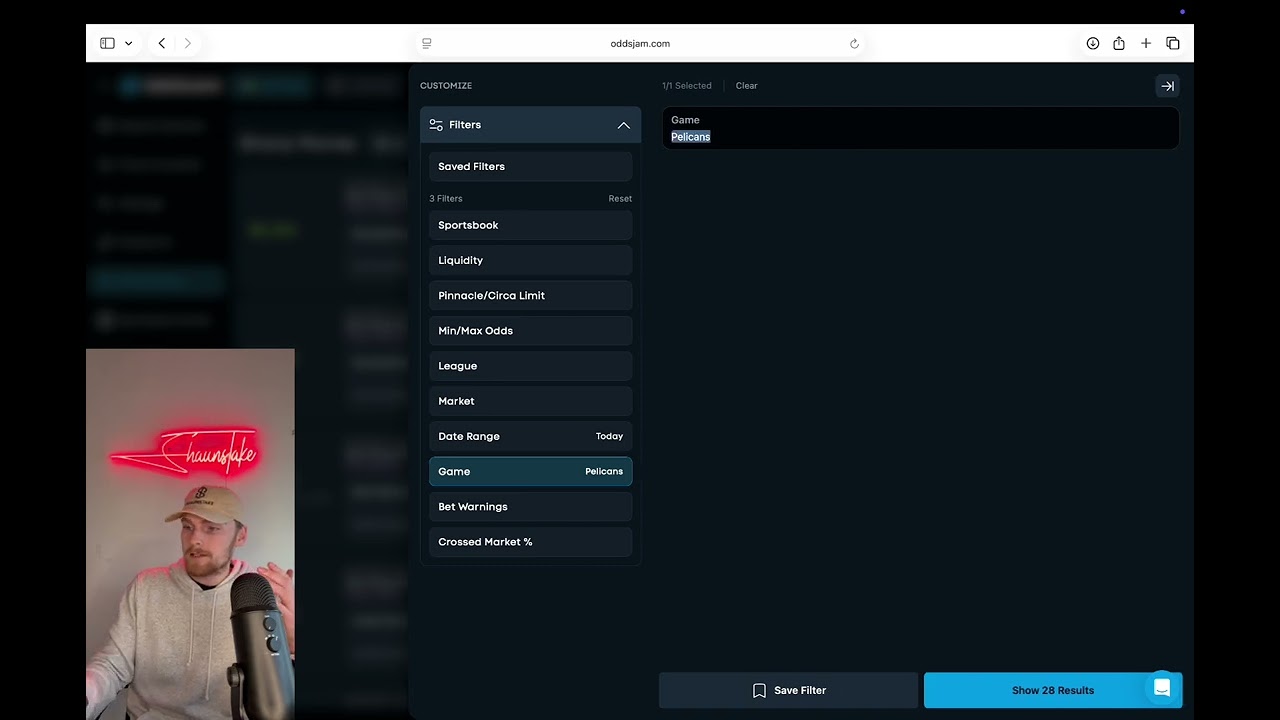Select the oddsjam.com address bar
Image resolution: width=1280 pixels, height=720 pixels.
click(x=640, y=43)
